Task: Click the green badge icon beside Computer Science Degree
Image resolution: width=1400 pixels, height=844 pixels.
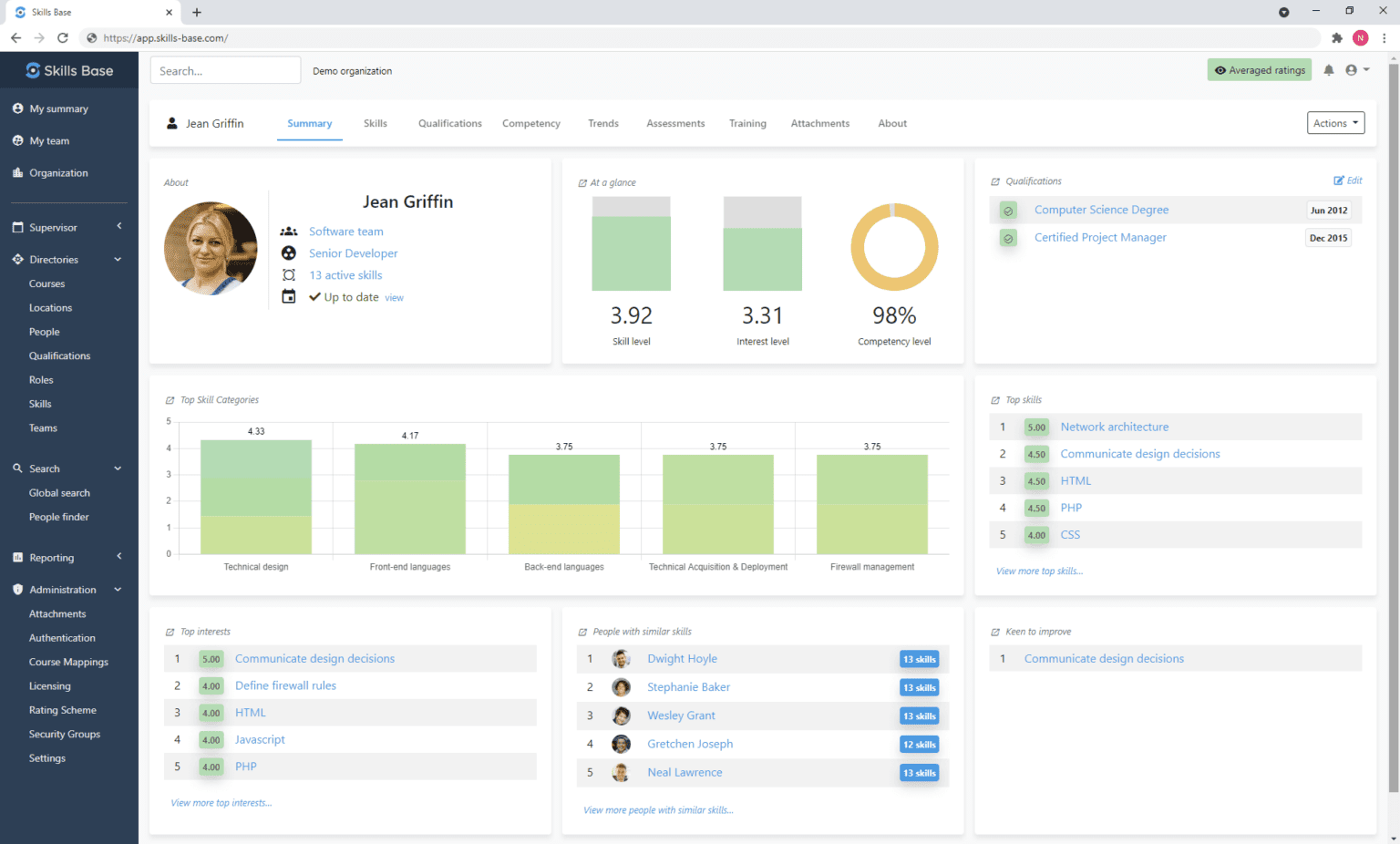Action: click(1007, 210)
